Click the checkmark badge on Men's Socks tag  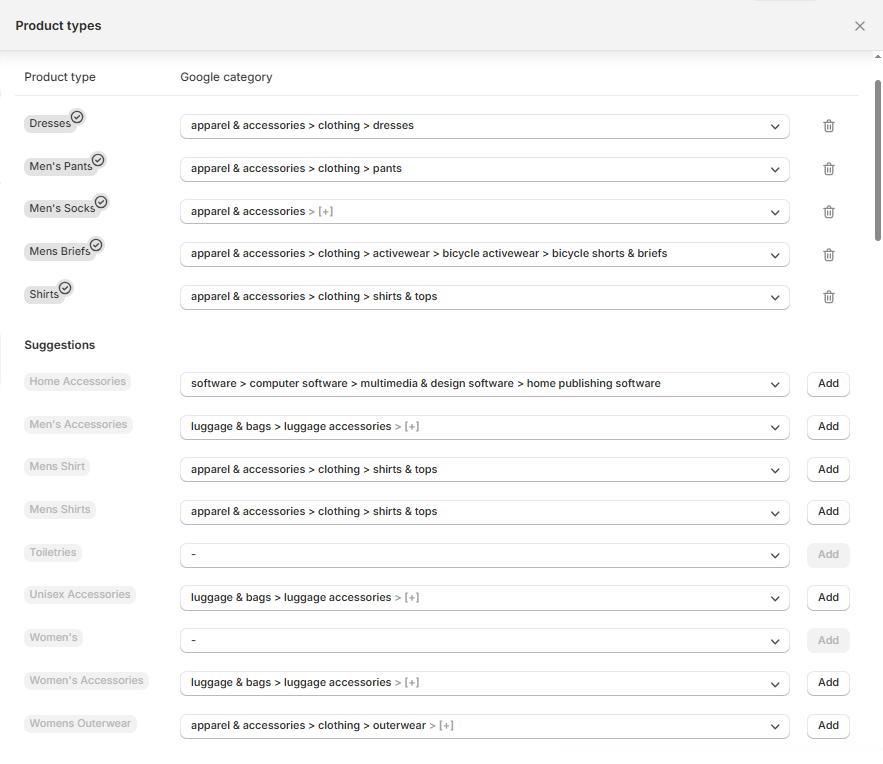coord(101,202)
